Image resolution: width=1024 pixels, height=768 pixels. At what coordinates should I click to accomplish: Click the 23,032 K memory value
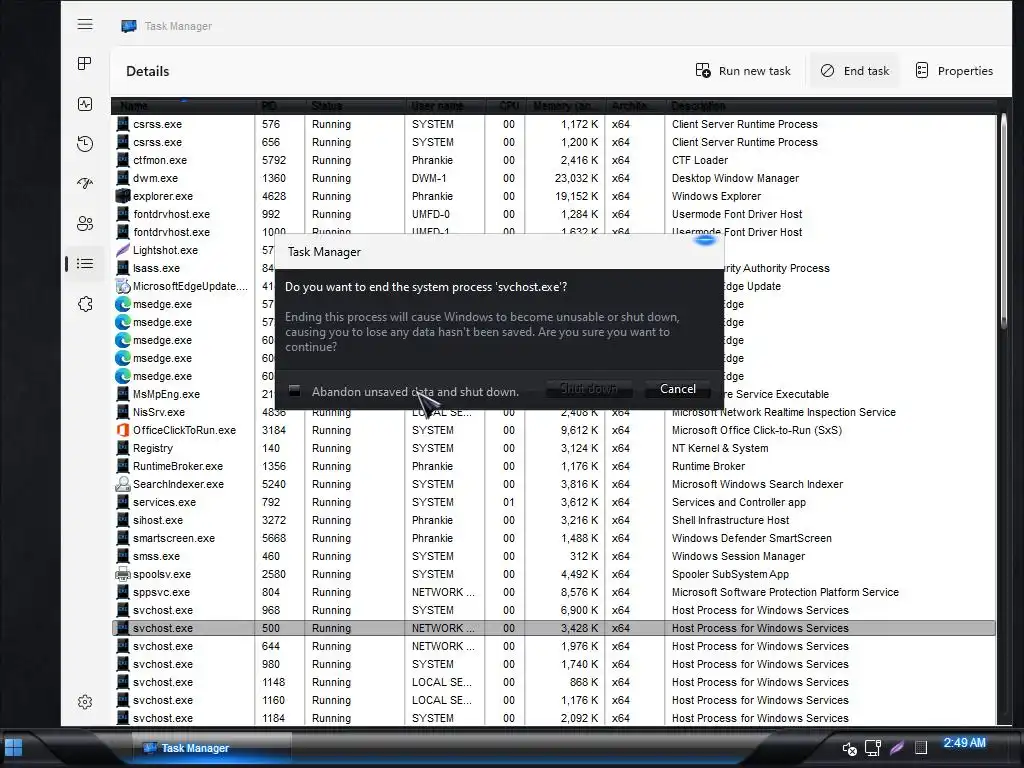click(x=576, y=178)
